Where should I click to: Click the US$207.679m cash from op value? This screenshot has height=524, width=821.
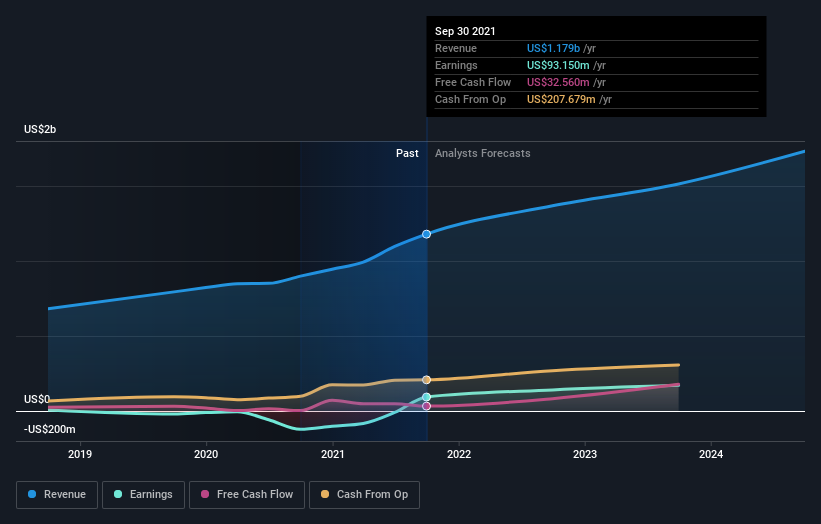(x=561, y=99)
